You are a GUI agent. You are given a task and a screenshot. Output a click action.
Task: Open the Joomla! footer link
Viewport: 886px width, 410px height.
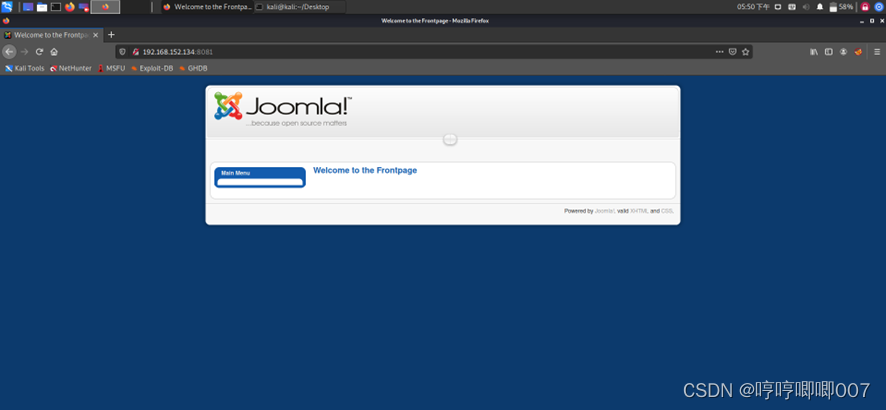tap(605, 211)
